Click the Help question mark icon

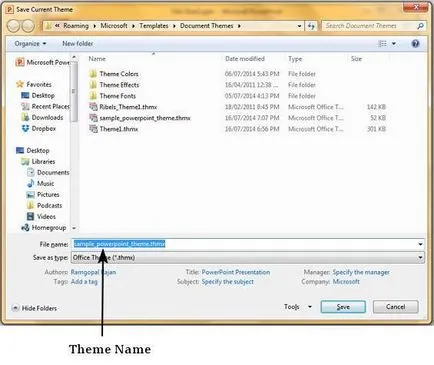[x=415, y=44]
